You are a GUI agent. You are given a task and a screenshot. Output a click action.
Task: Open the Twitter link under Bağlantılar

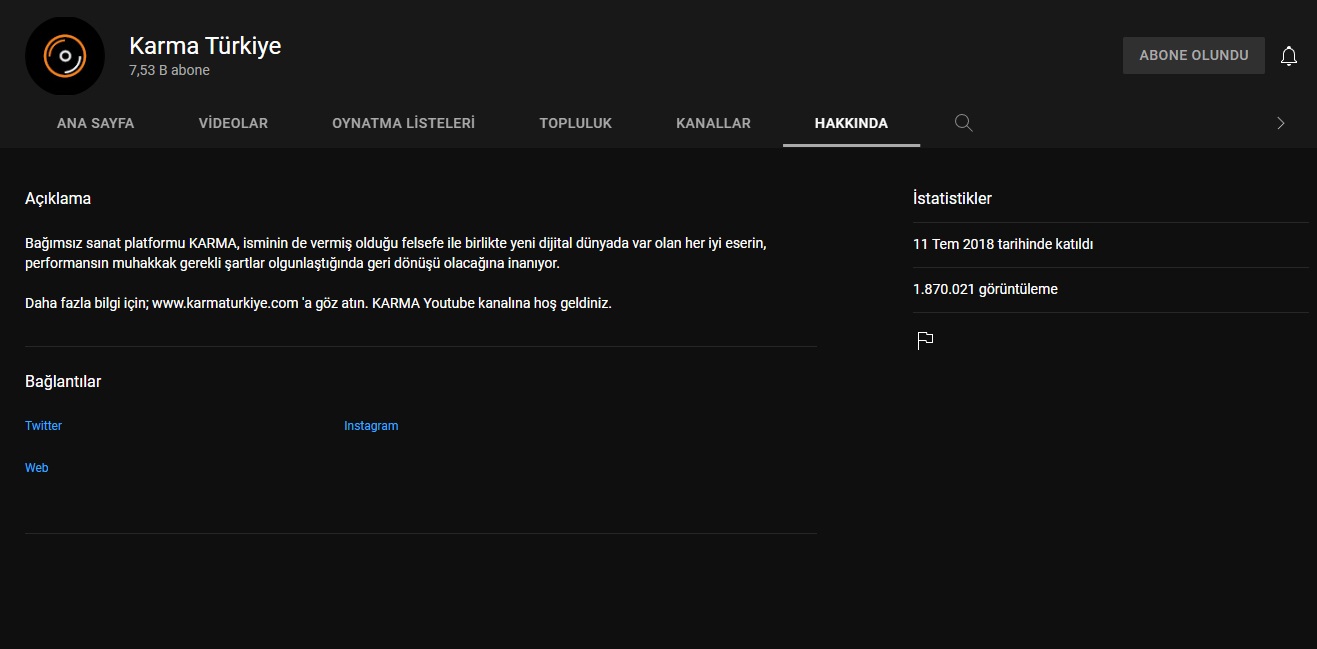click(x=43, y=426)
